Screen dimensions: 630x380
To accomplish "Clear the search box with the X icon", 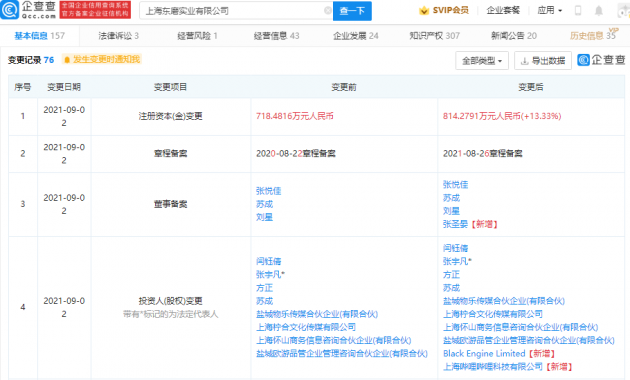I will point(328,10).
